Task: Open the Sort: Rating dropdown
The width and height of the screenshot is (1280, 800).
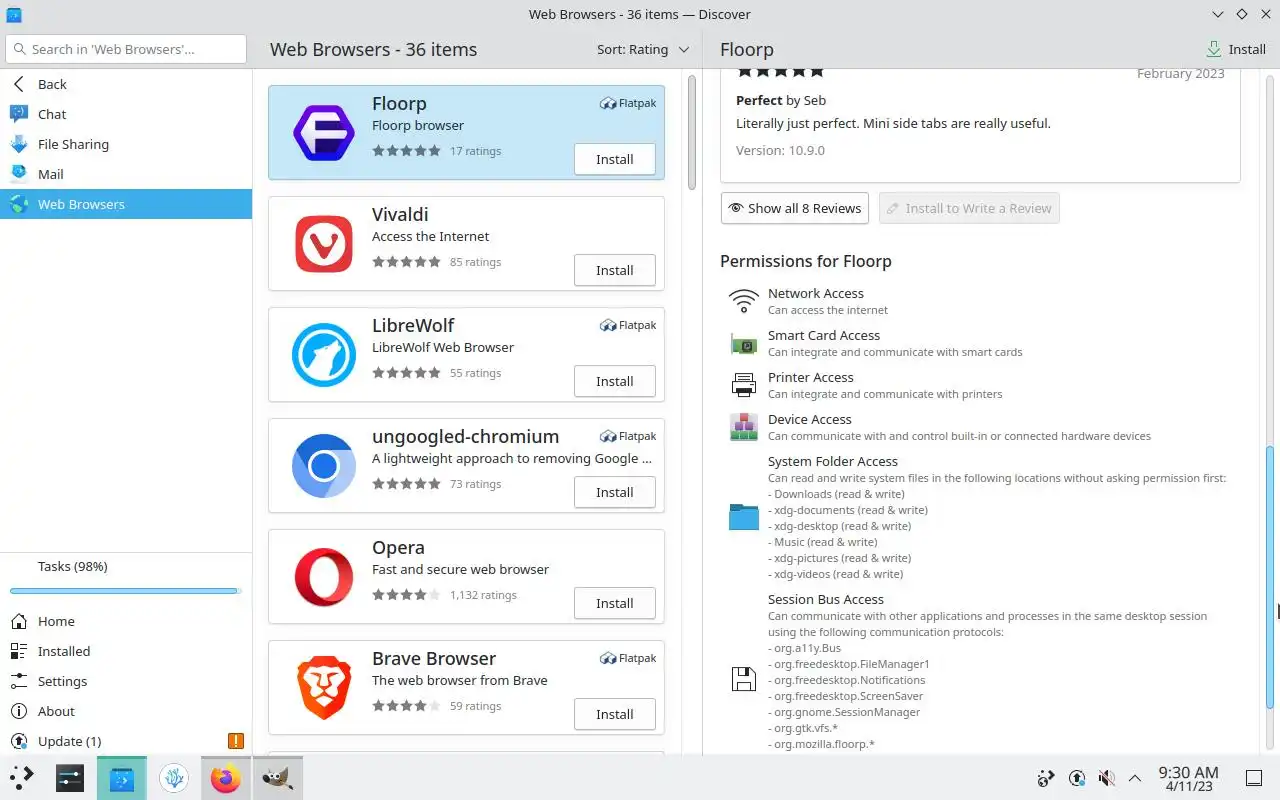Action: coord(643,49)
